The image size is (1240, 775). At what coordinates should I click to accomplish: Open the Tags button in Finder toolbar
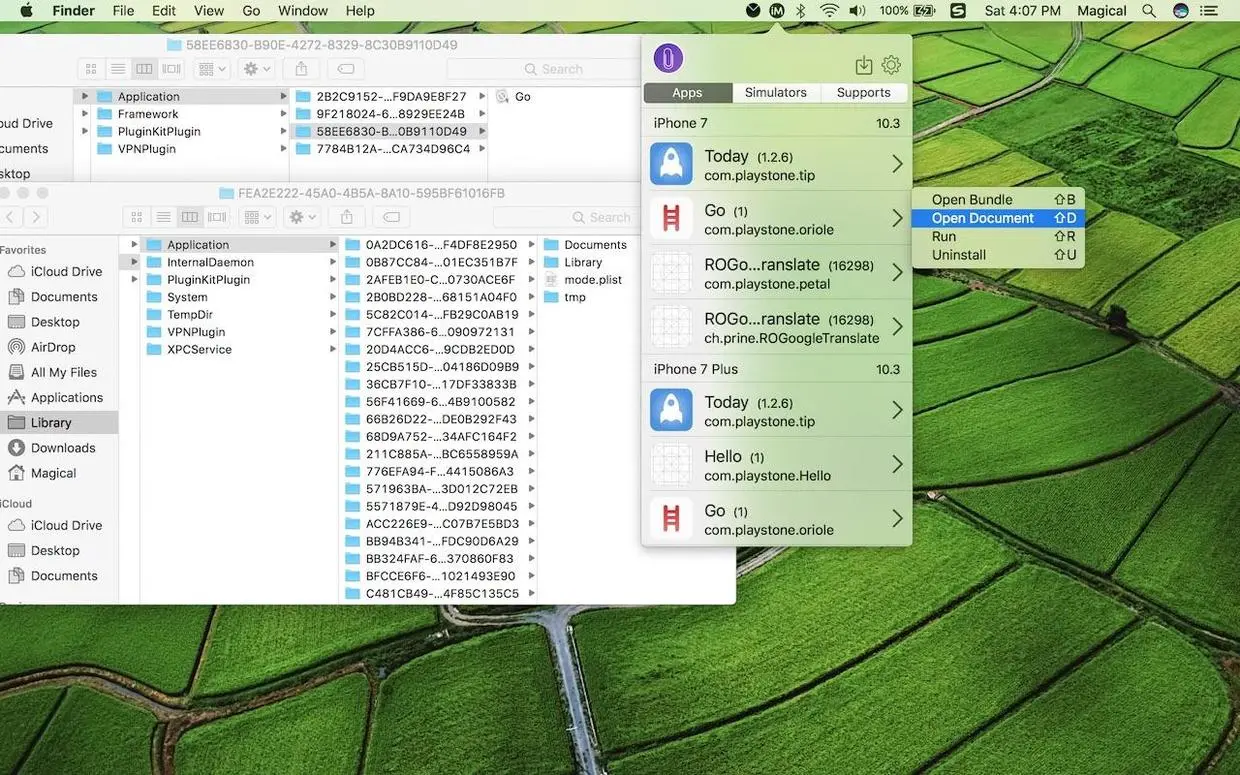pyautogui.click(x=345, y=68)
